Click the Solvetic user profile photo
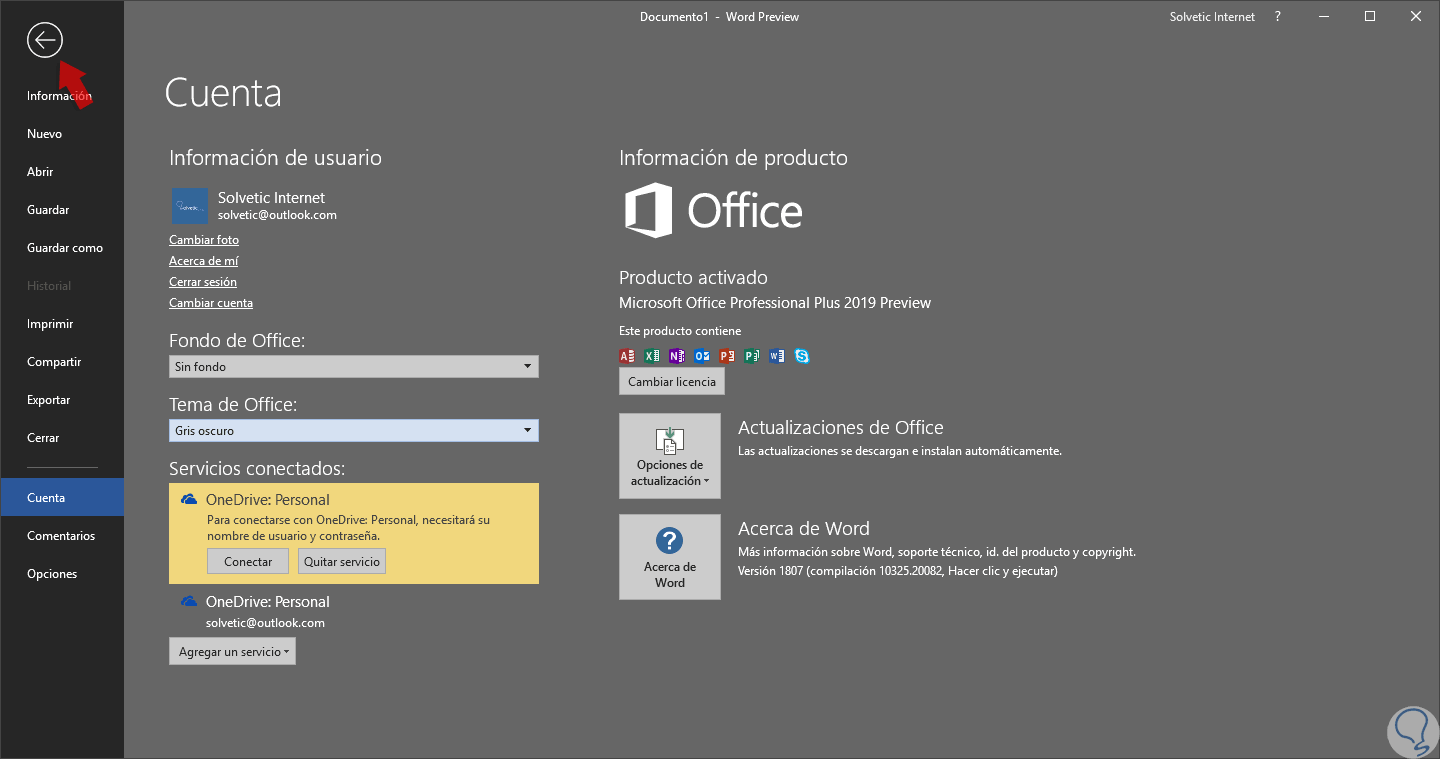The height and width of the screenshot is (759, 1440). pyautogui.click(x=189, y=205)
